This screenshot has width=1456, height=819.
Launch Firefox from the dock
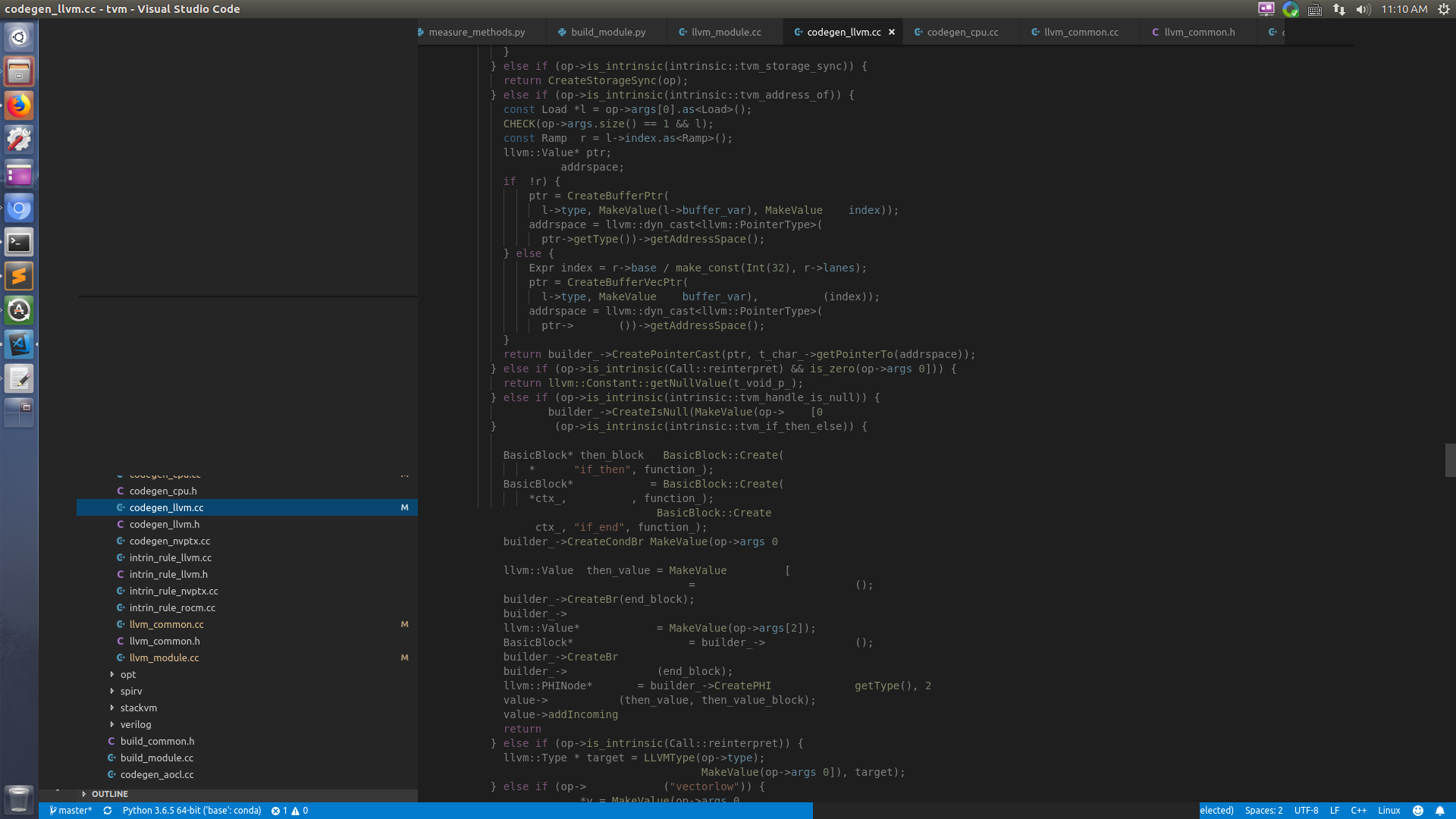point(18,105)
